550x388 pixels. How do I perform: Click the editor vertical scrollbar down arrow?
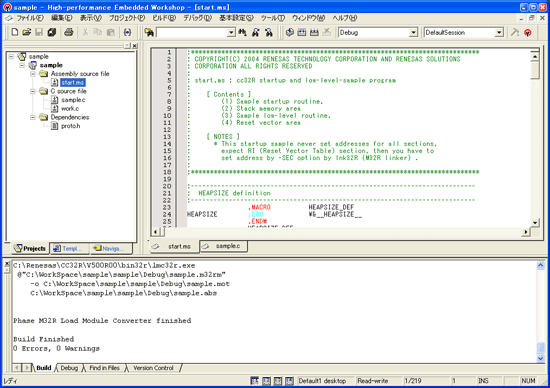click(x=535, y=222)
